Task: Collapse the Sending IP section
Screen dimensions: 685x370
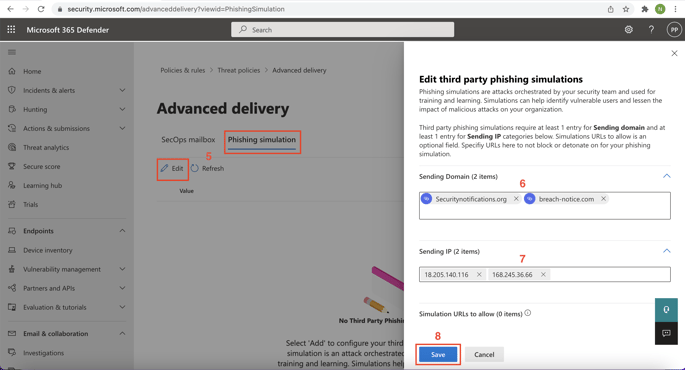Action: (x=666, y=251)
